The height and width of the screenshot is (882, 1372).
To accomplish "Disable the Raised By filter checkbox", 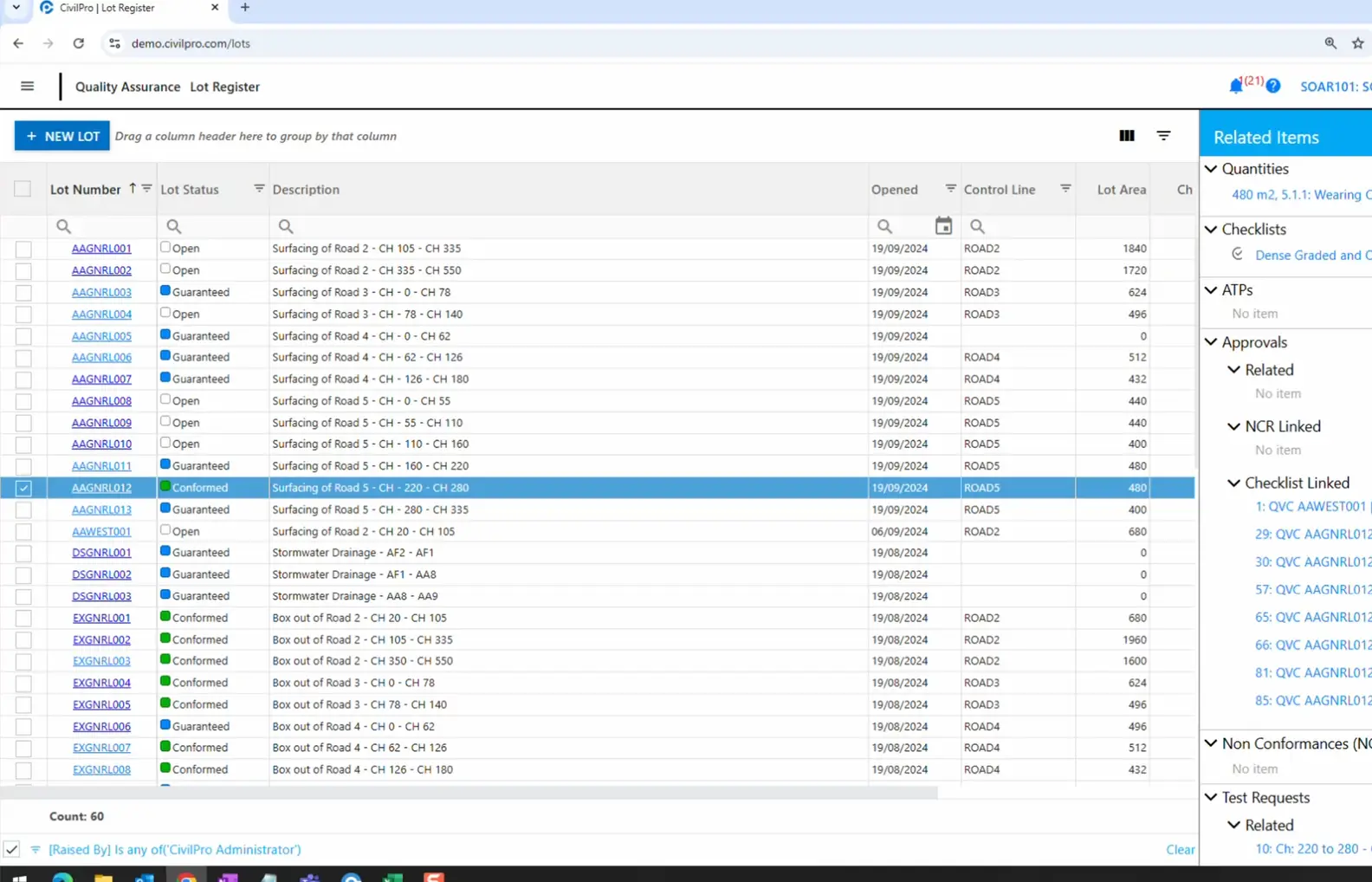I will click(x=11, y=850).
